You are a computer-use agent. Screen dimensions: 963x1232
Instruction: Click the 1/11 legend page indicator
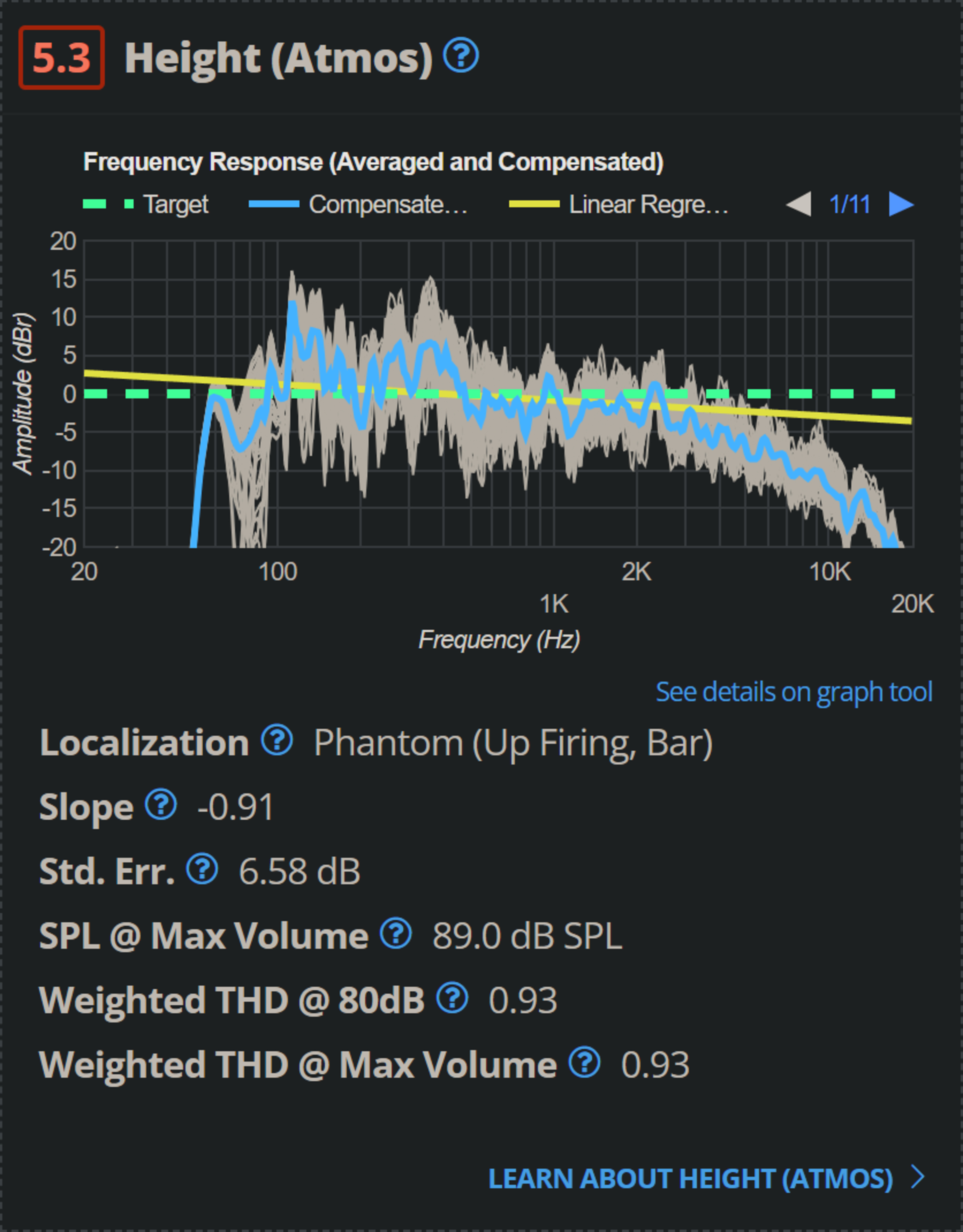pos(850,204)
